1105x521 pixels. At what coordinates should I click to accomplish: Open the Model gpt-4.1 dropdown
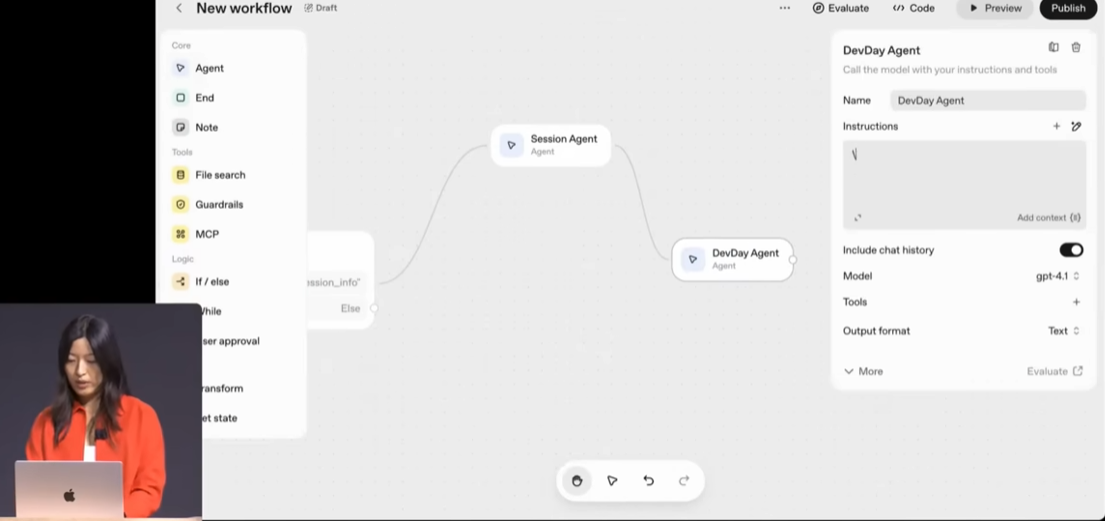point(1057,276)
